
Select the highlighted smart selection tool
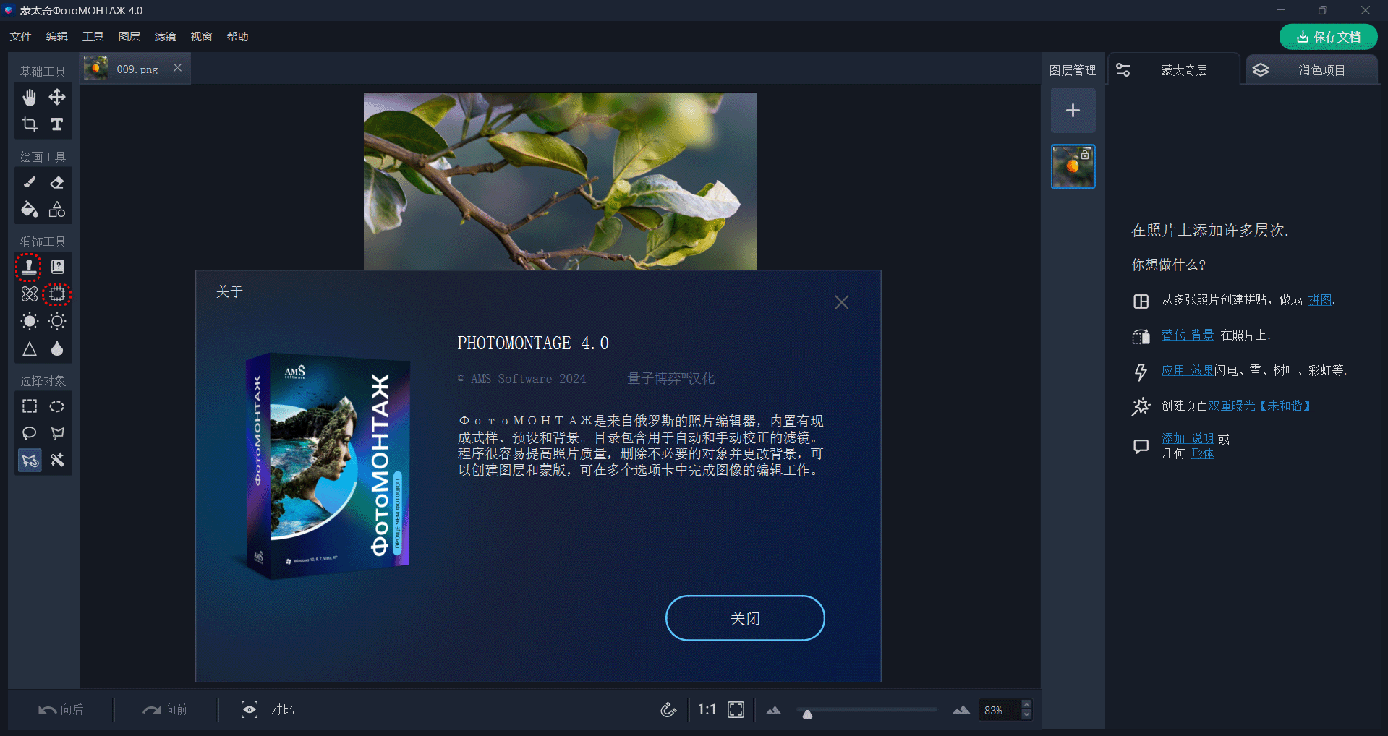[x=30, y=460]
